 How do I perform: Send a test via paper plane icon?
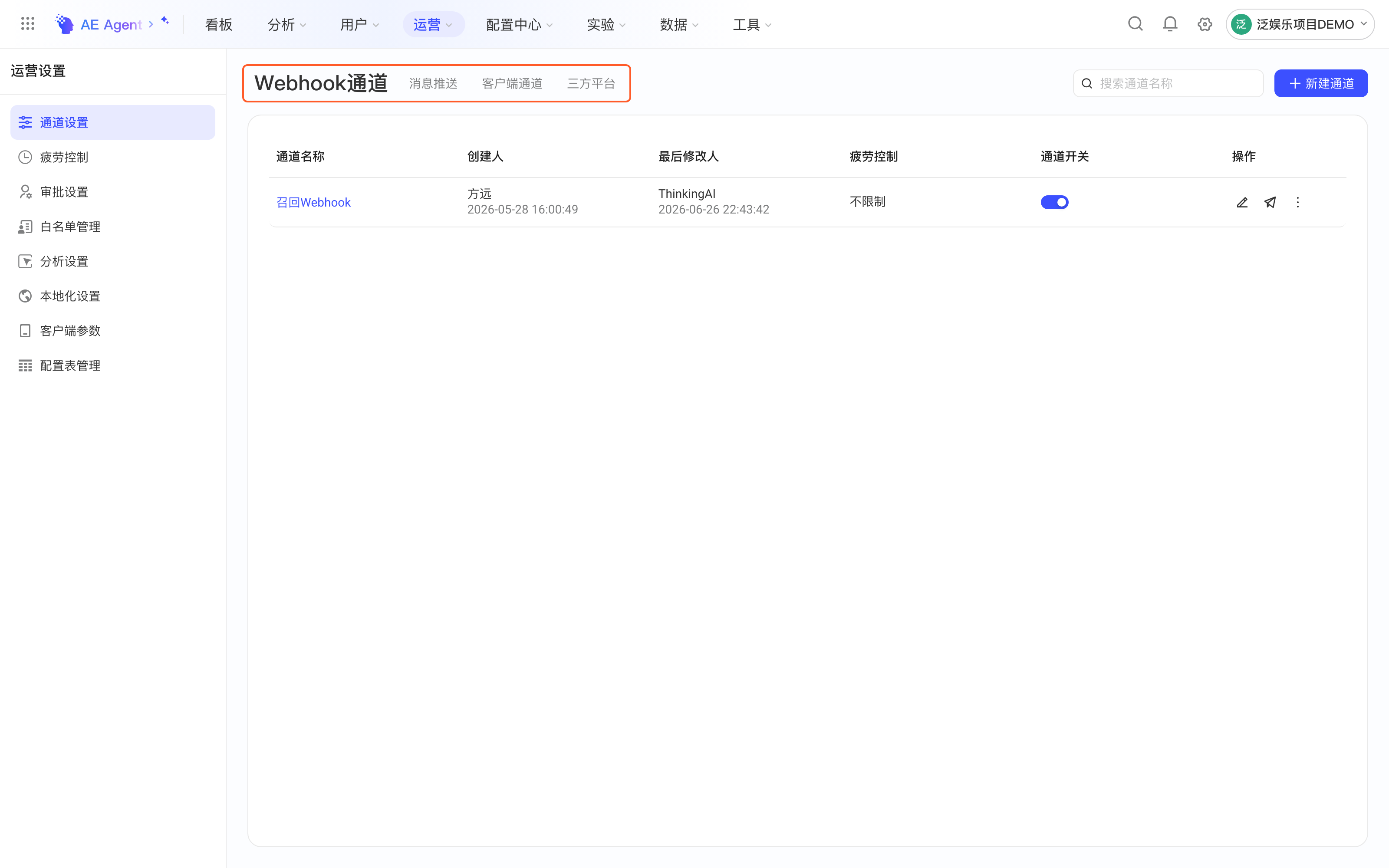tap(1270, 202)
